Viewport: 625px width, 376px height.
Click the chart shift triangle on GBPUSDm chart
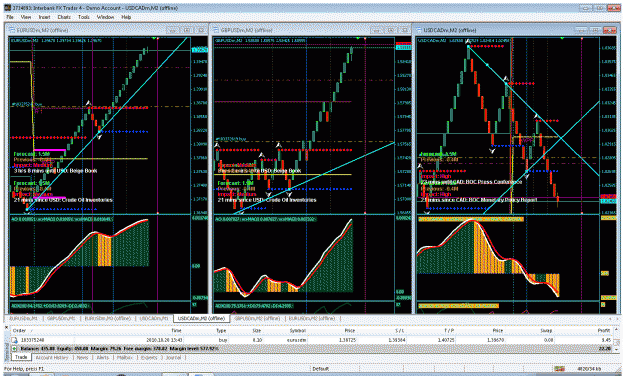click(x=358, y=38)
